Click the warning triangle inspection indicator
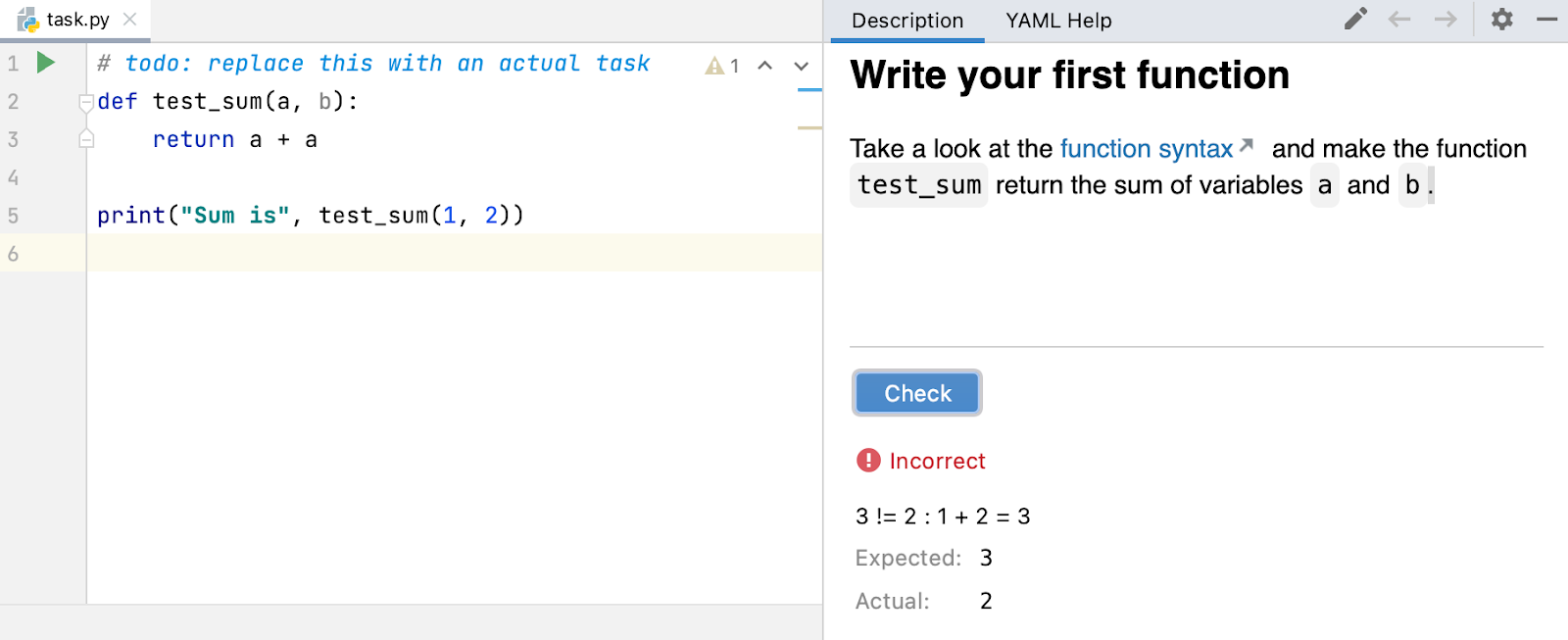The height and width of the screenshot is (640, 1568). (x=715, y=66)
